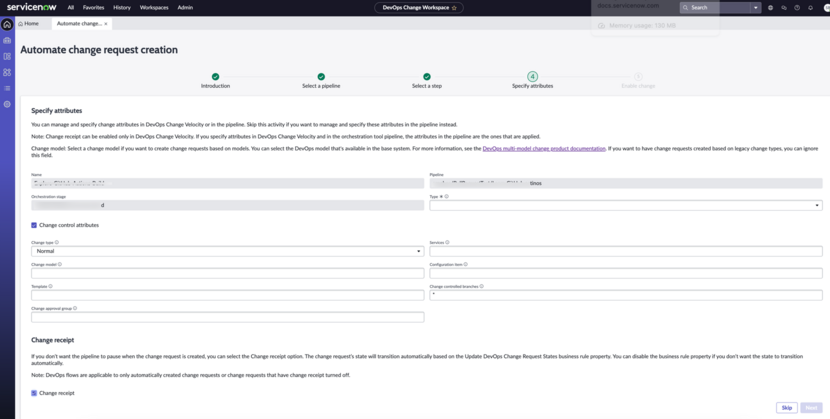Open DevOps multi-model change product documentation link

point(544,149)
